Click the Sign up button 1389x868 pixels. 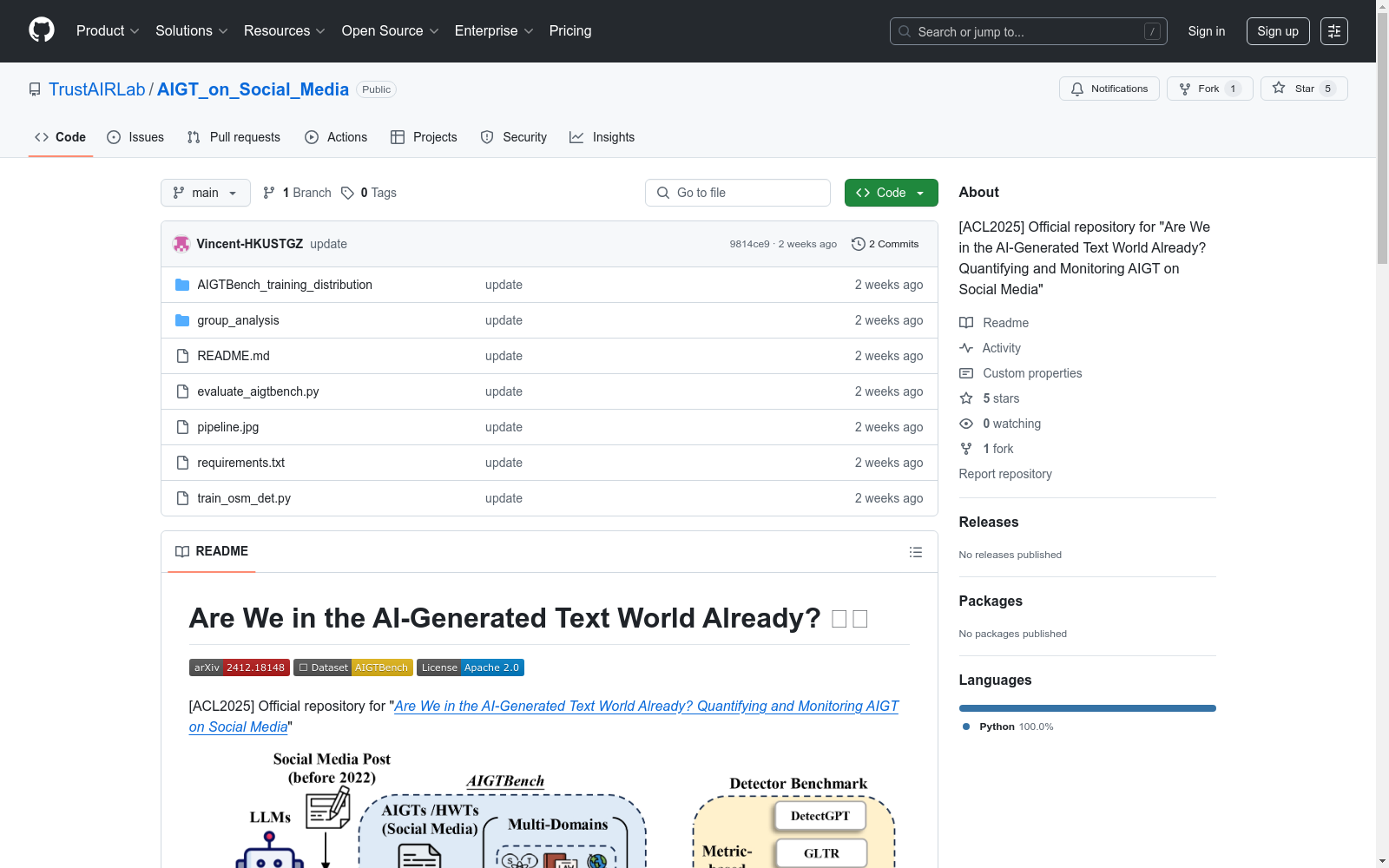pyautogui.click(x=1278, y=31)
